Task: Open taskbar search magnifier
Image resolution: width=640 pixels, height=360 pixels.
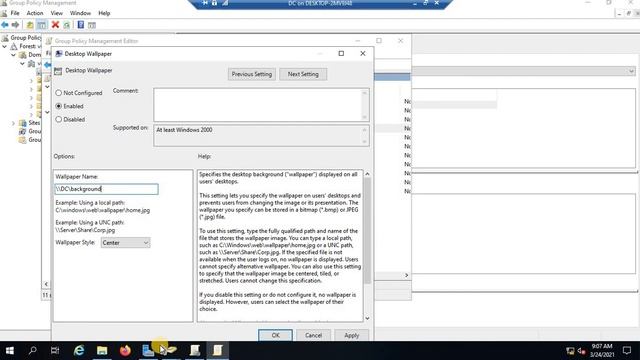Action: [x=32, y=350]
